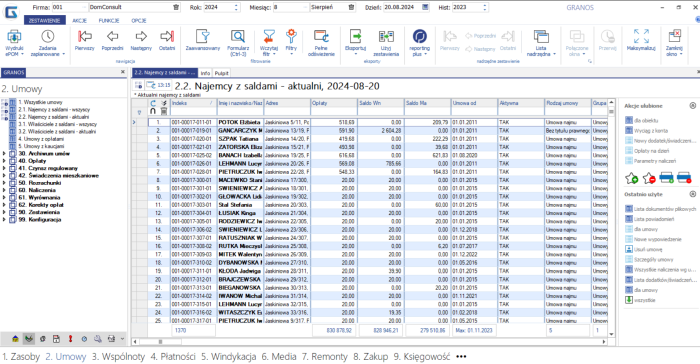The height and width of the screenshot is (364, 700).
Task: Collapse the Akcje ulubione section
Action: pos(692,106)
